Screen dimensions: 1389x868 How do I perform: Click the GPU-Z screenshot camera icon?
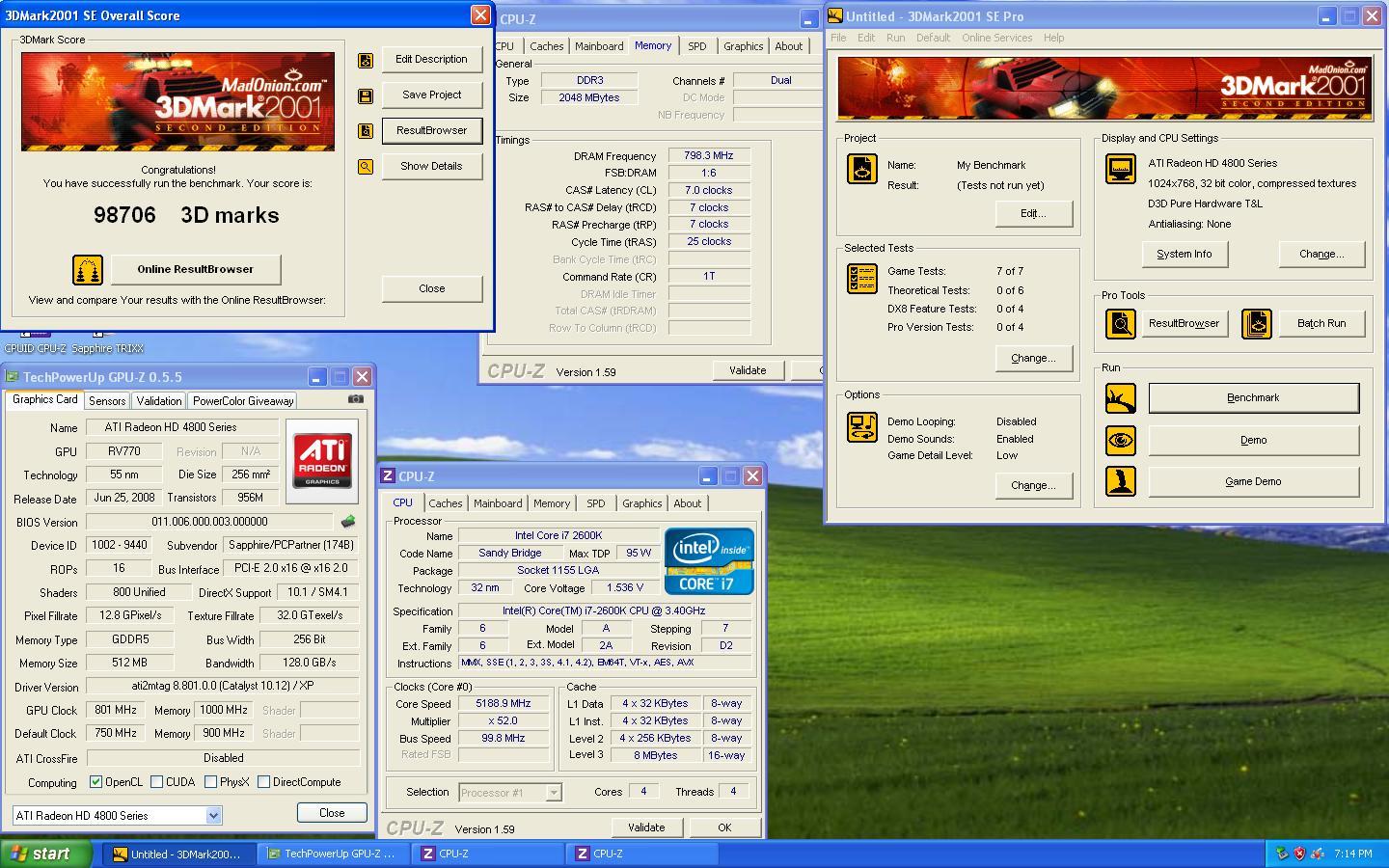coord(356,398)
